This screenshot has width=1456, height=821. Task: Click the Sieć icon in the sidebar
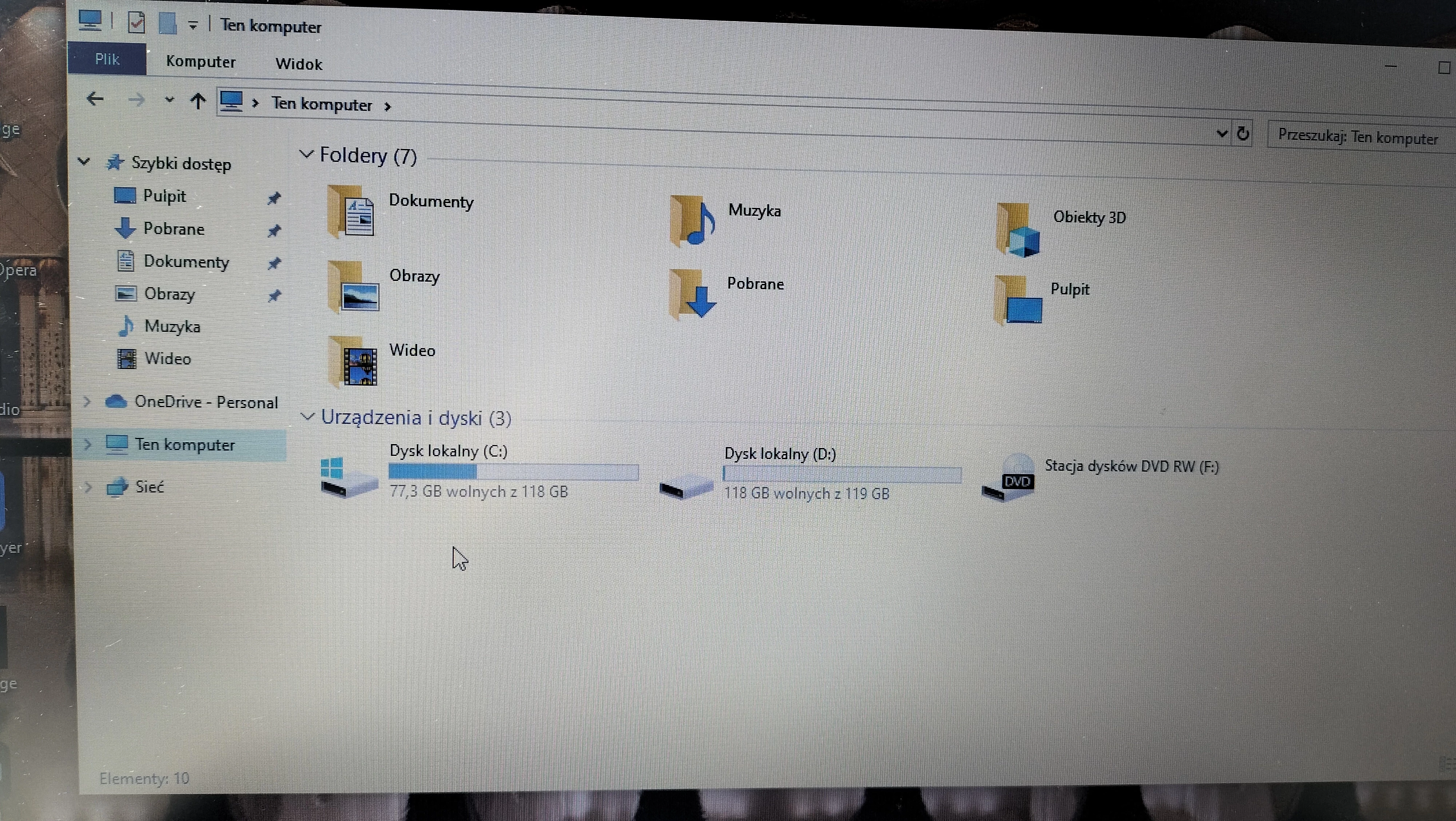click(118, 487)
